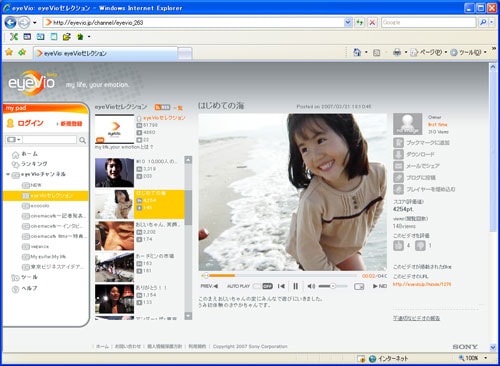This screenshot has height=366, width=500.
Task: Click the ブックマークに追加 bookmark icon
Action: [x=399, y=143]
